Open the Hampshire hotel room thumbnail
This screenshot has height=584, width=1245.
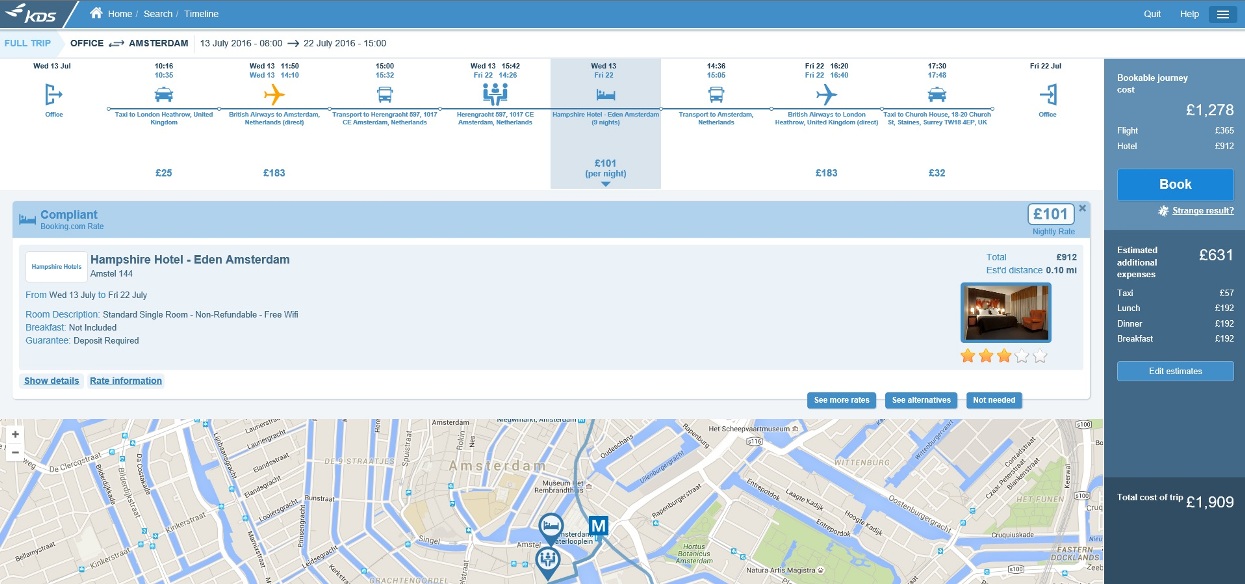click(1006, 312)
